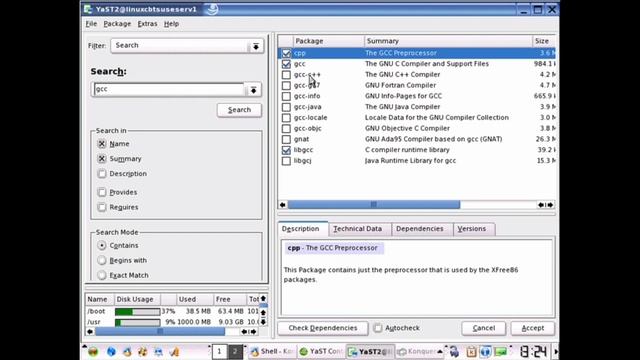
Task: Open the Filter dropdown
Action: [256, 46]
